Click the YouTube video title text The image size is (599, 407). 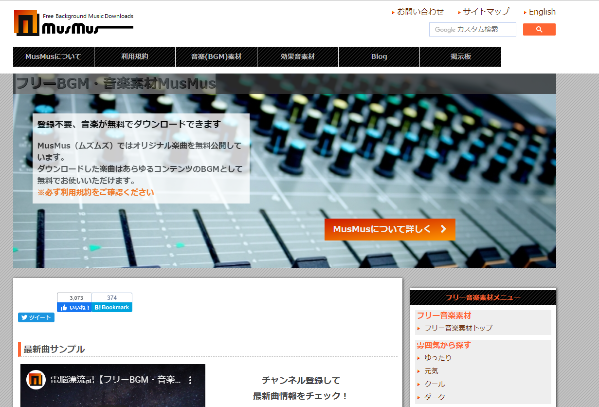pyautogui.click(x=115, y=380)
